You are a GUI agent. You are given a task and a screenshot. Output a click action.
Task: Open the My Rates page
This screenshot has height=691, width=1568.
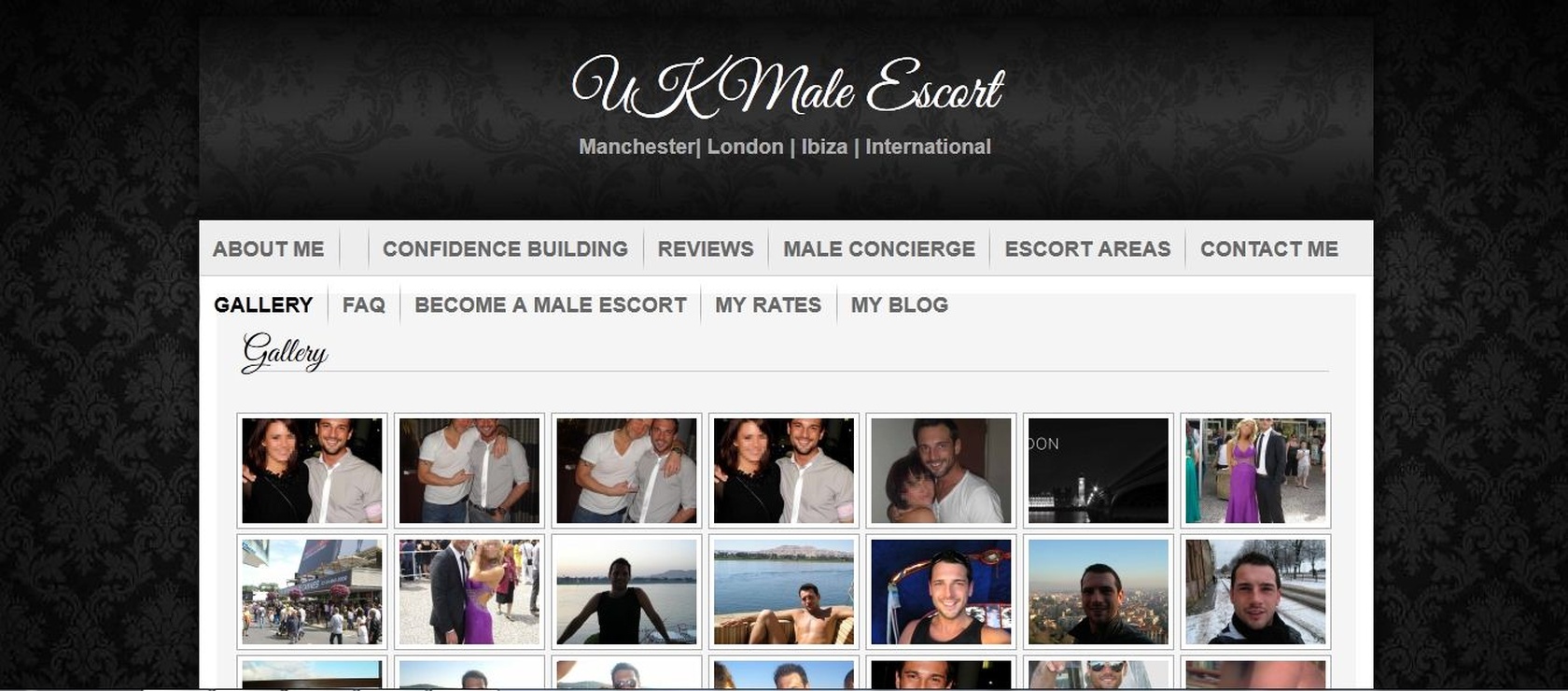767,305
